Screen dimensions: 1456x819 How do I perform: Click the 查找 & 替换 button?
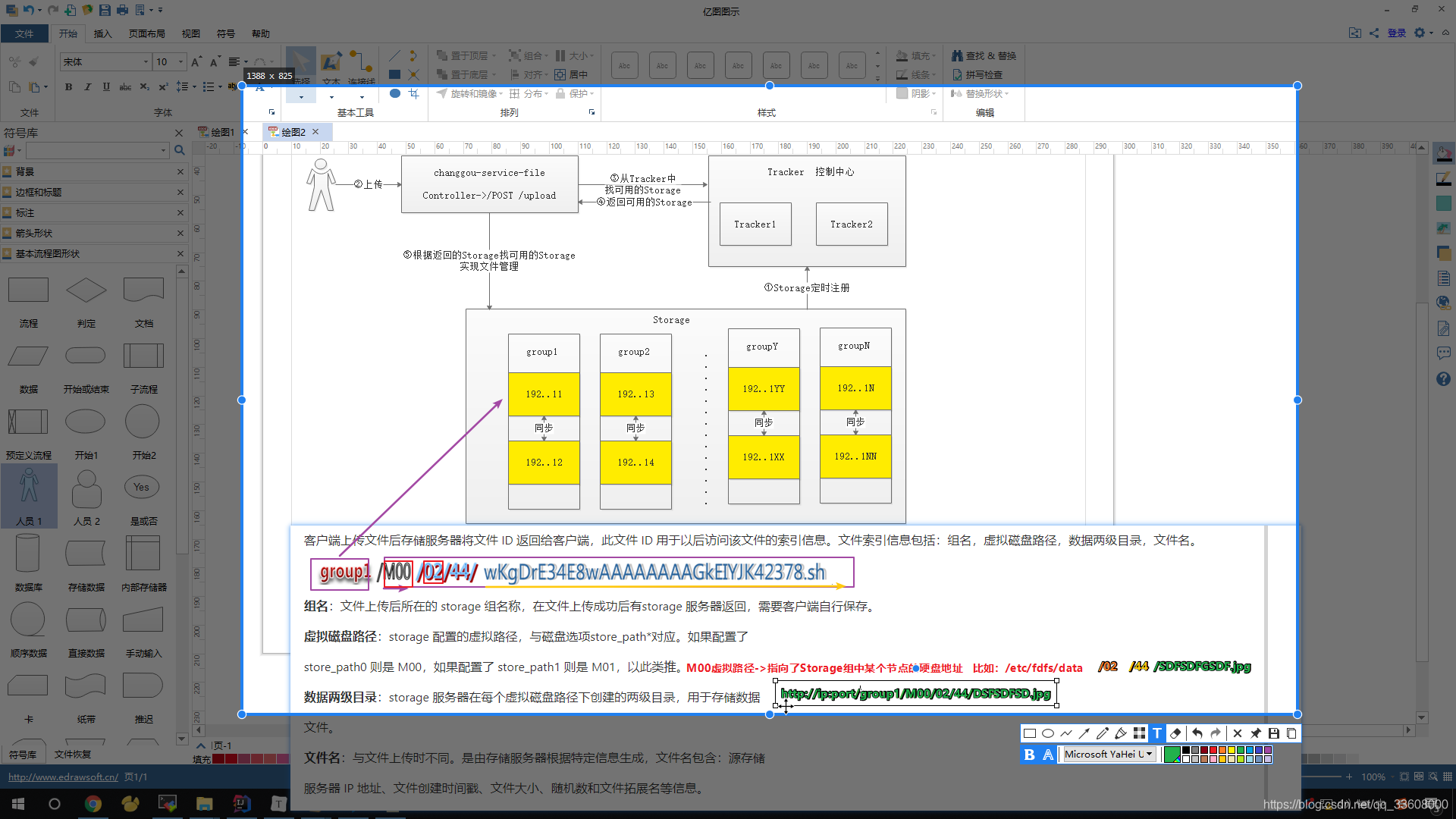[984, 55]
